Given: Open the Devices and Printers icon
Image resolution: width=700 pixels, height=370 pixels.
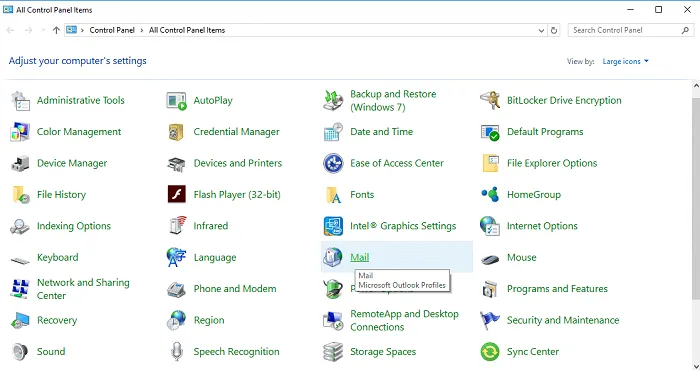Looking at the screenshot, I should click(176, 163).
